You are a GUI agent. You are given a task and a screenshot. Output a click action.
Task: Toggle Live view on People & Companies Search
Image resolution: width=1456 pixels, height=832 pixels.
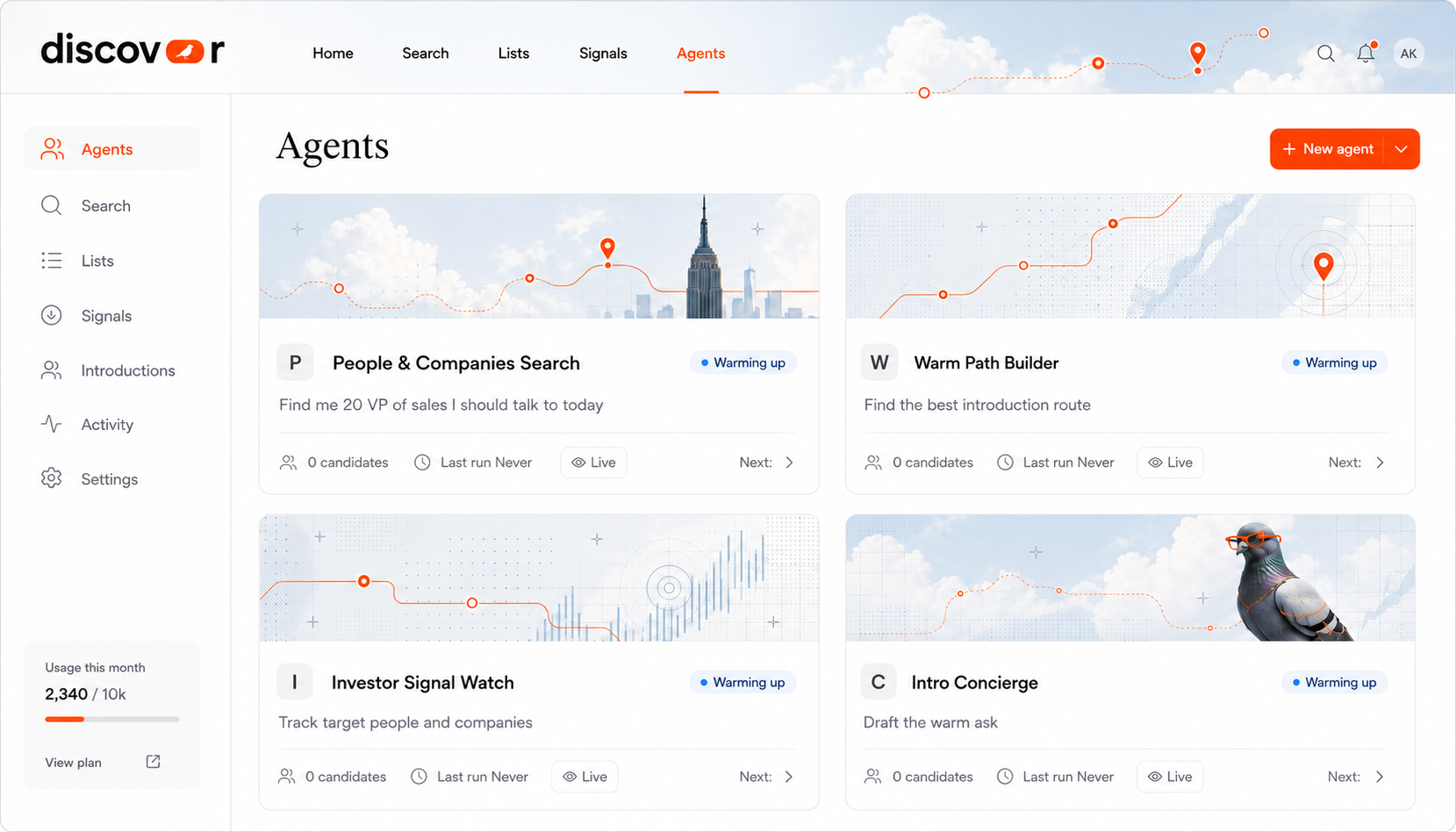click(x=593, y=463)
